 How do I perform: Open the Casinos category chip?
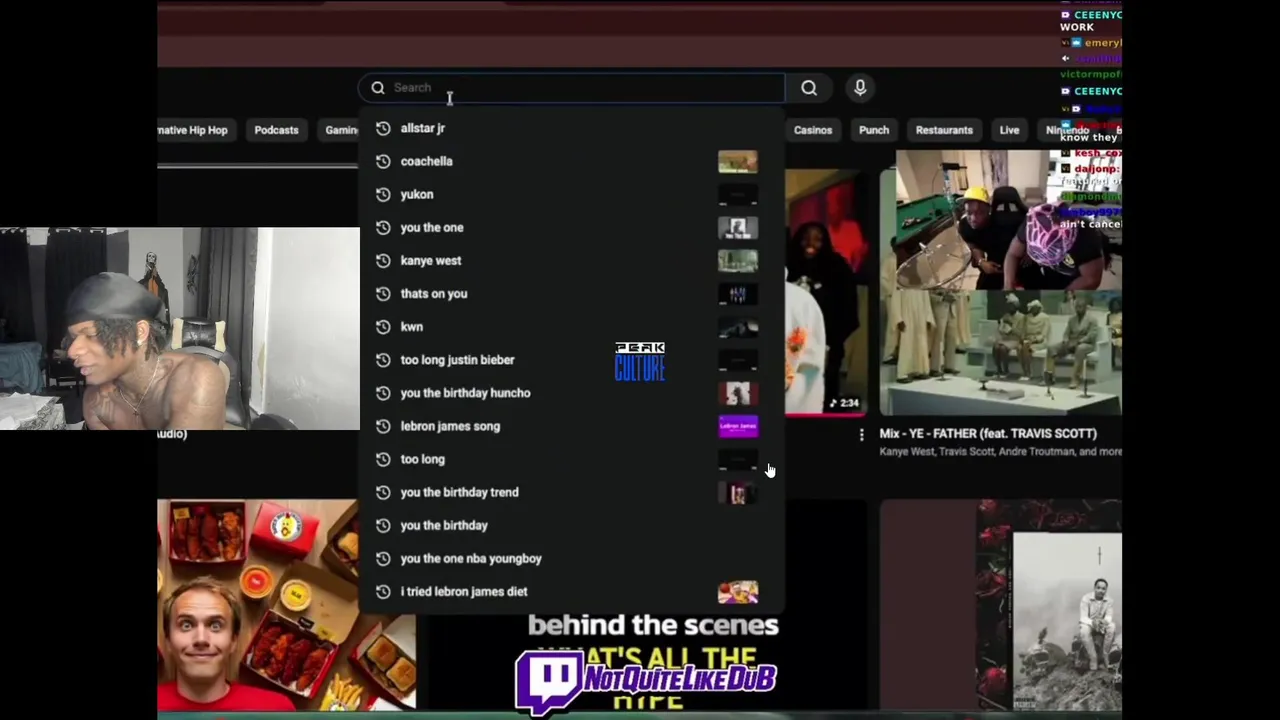812,130
